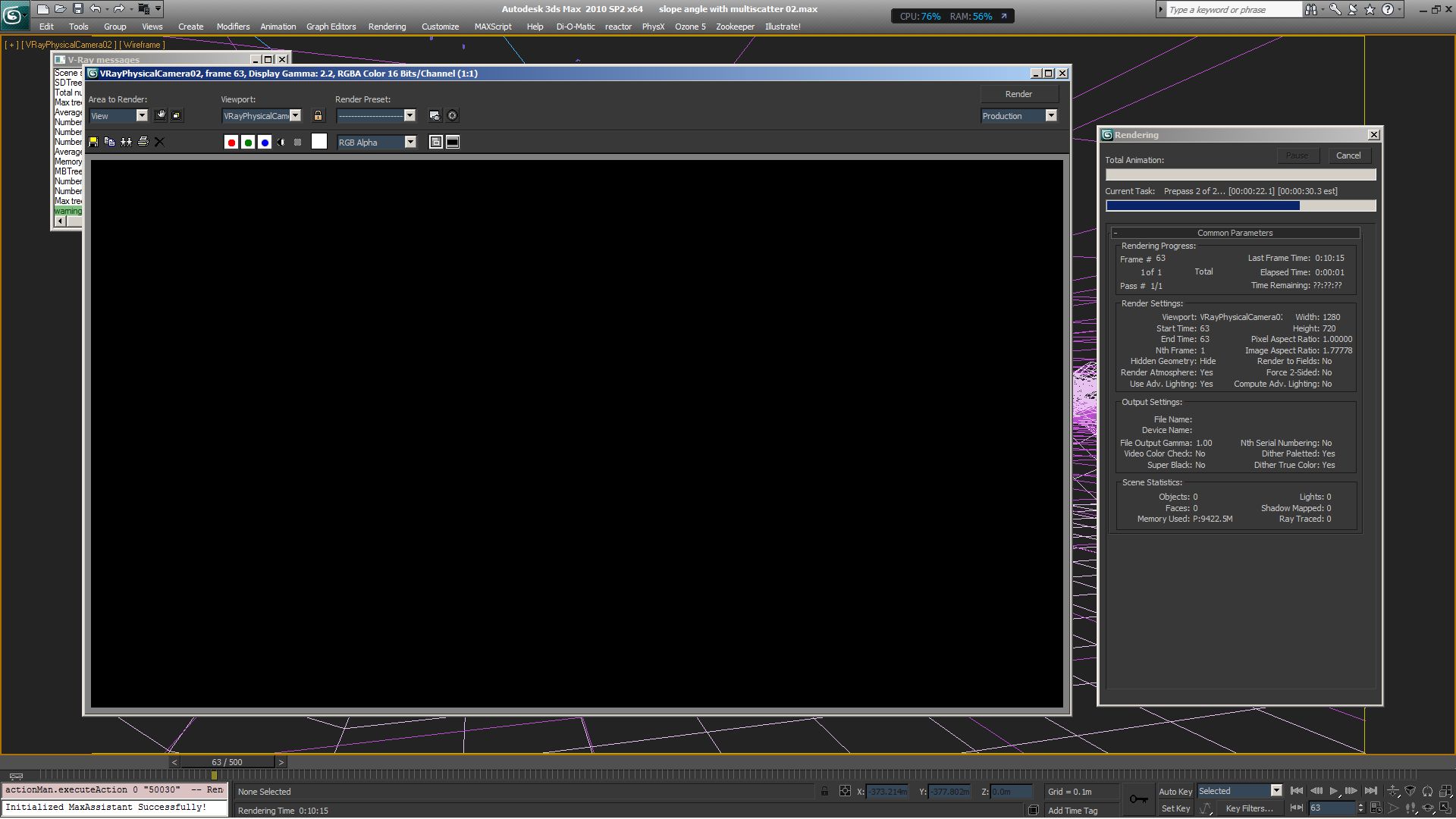Click the Print Image icon
This screenshot has width=1456, height=819.
click(x=143, y=142)
